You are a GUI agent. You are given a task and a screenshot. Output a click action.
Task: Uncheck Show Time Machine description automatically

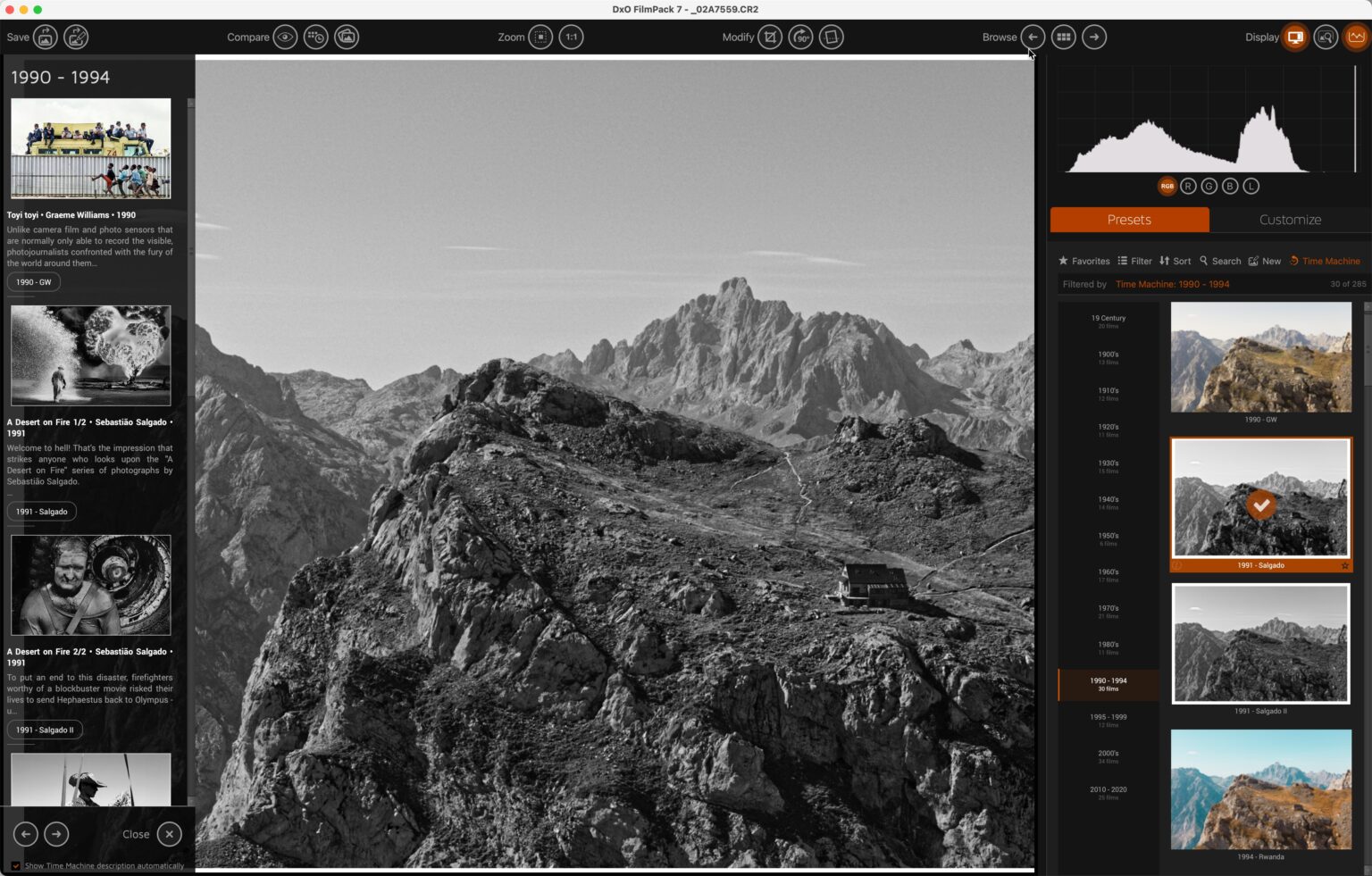(16, 865)
